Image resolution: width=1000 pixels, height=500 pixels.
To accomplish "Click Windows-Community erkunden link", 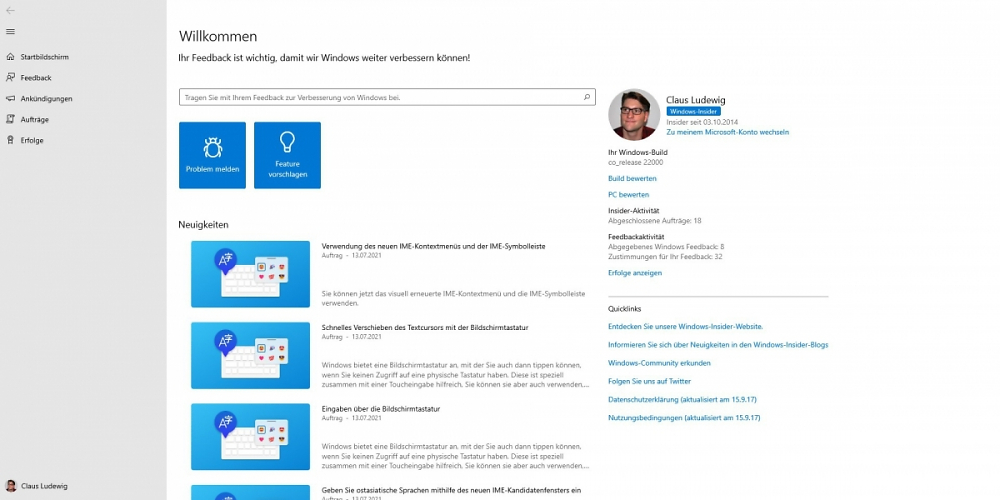I will click(659, 363).
